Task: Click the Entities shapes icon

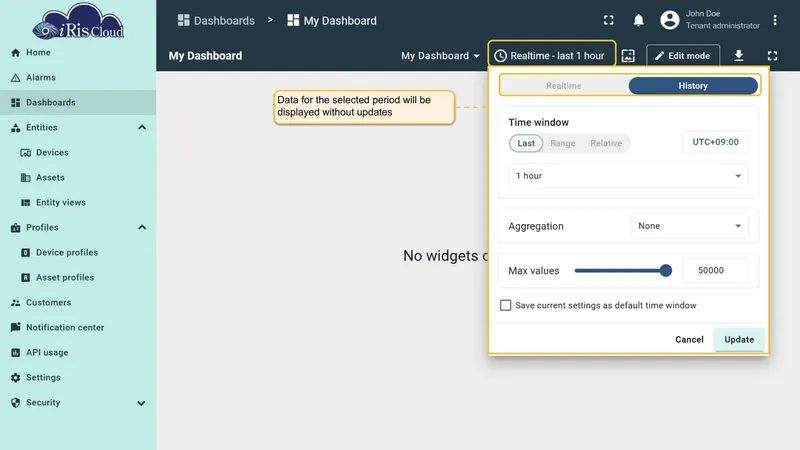Action: pos(16,128)
